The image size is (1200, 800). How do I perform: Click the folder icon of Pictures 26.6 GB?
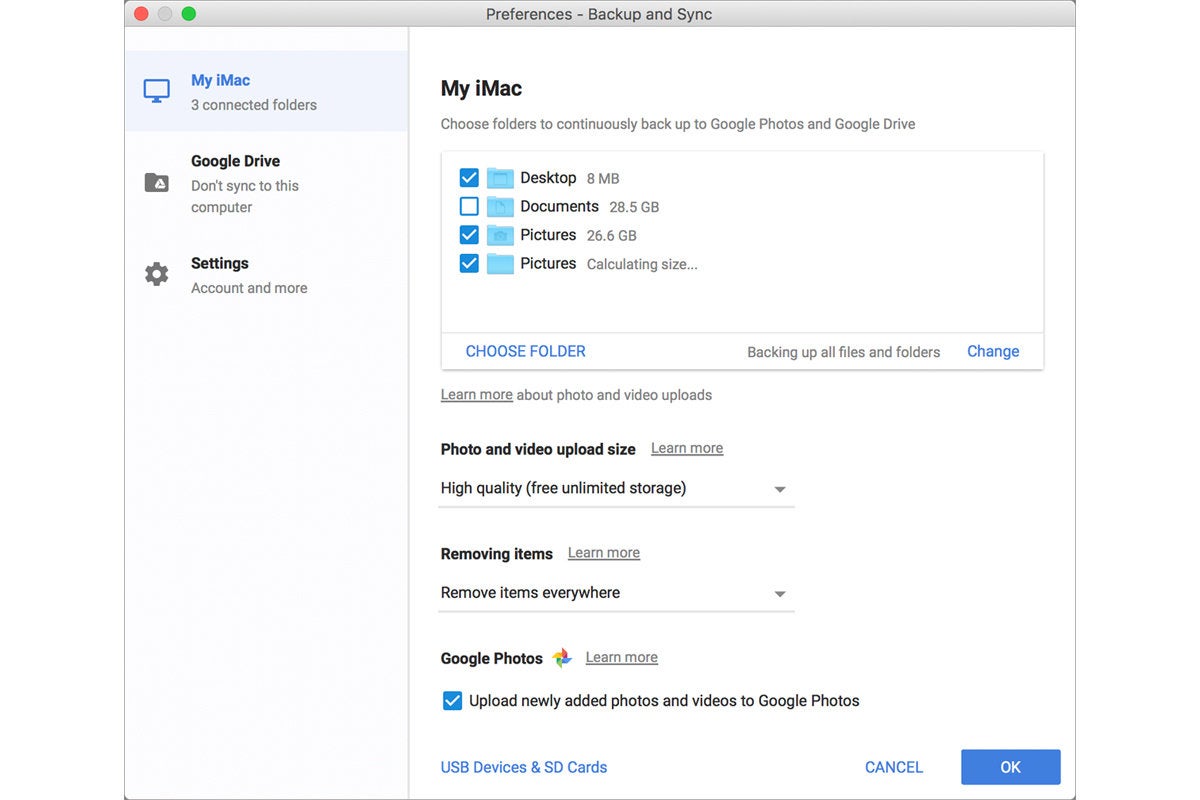coord(500,235)
